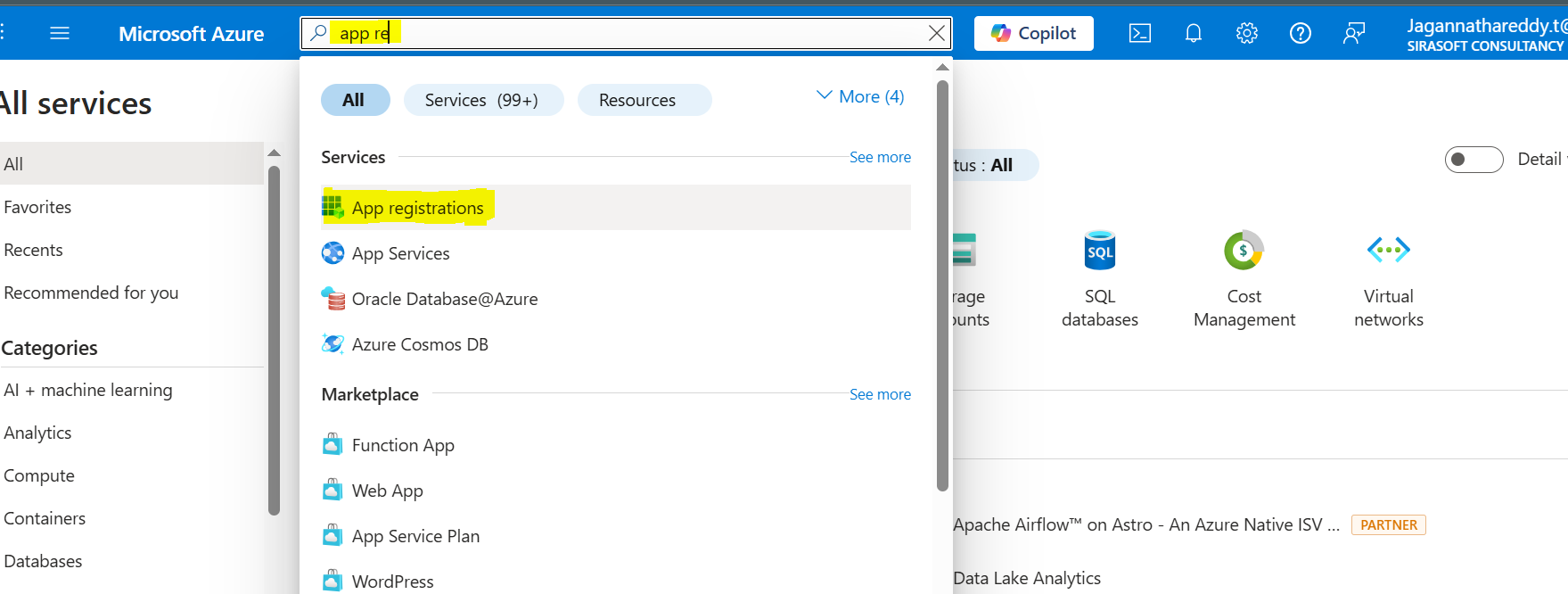1568x594 pixels.
Task: Open the Databases category
Action: click(43, 561)
